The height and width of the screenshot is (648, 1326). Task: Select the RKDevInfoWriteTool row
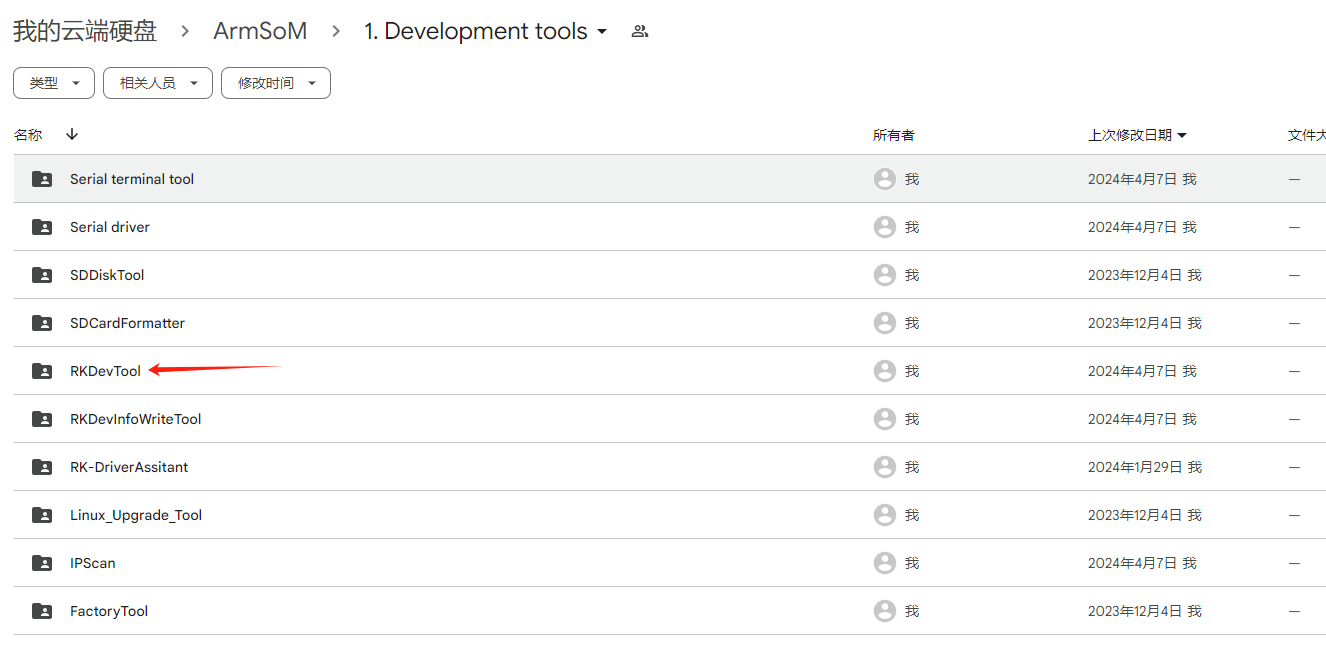click(x=137, y=419)
